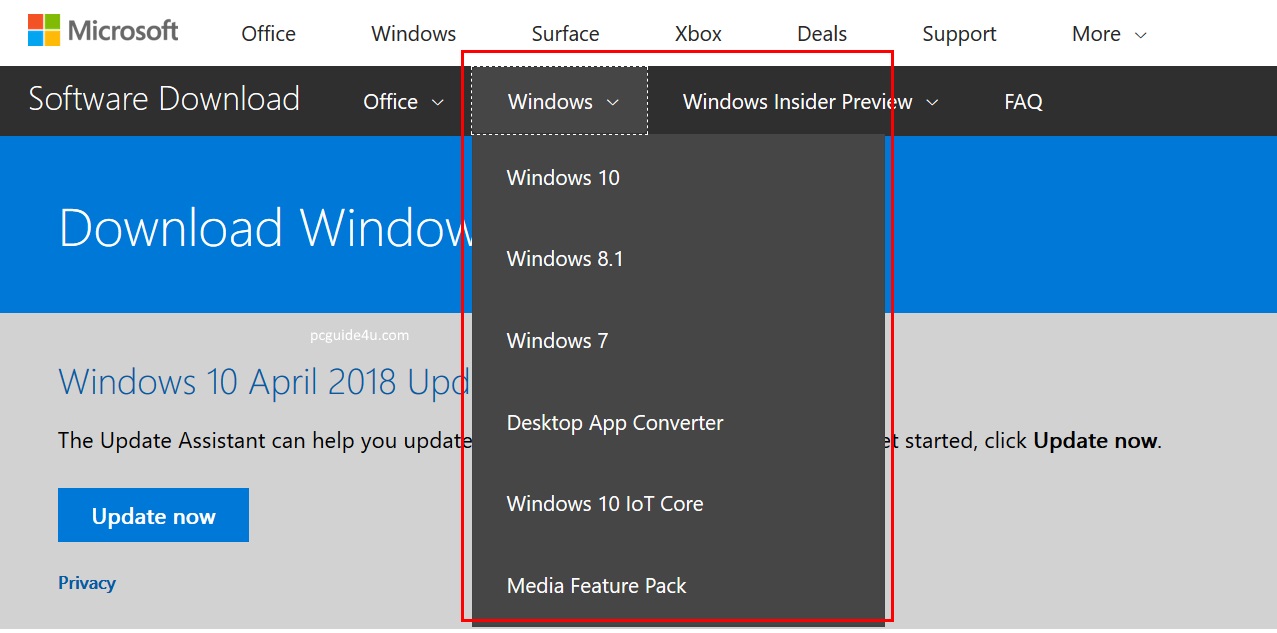Screen dimensions: 1277x633
Task: Choose Windows 8.1 in the dropdown
Action: click(x=565, y=259)
